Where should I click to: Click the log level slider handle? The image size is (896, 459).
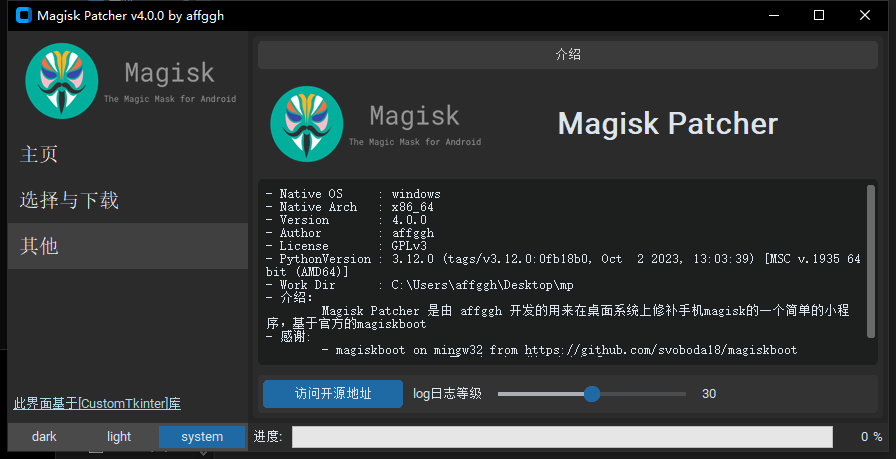pos(592,394)
